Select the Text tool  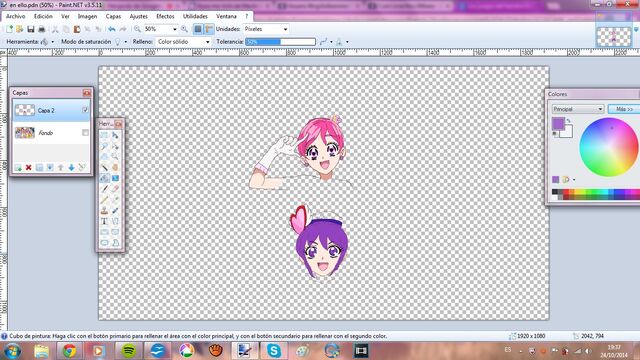(104, 221)
